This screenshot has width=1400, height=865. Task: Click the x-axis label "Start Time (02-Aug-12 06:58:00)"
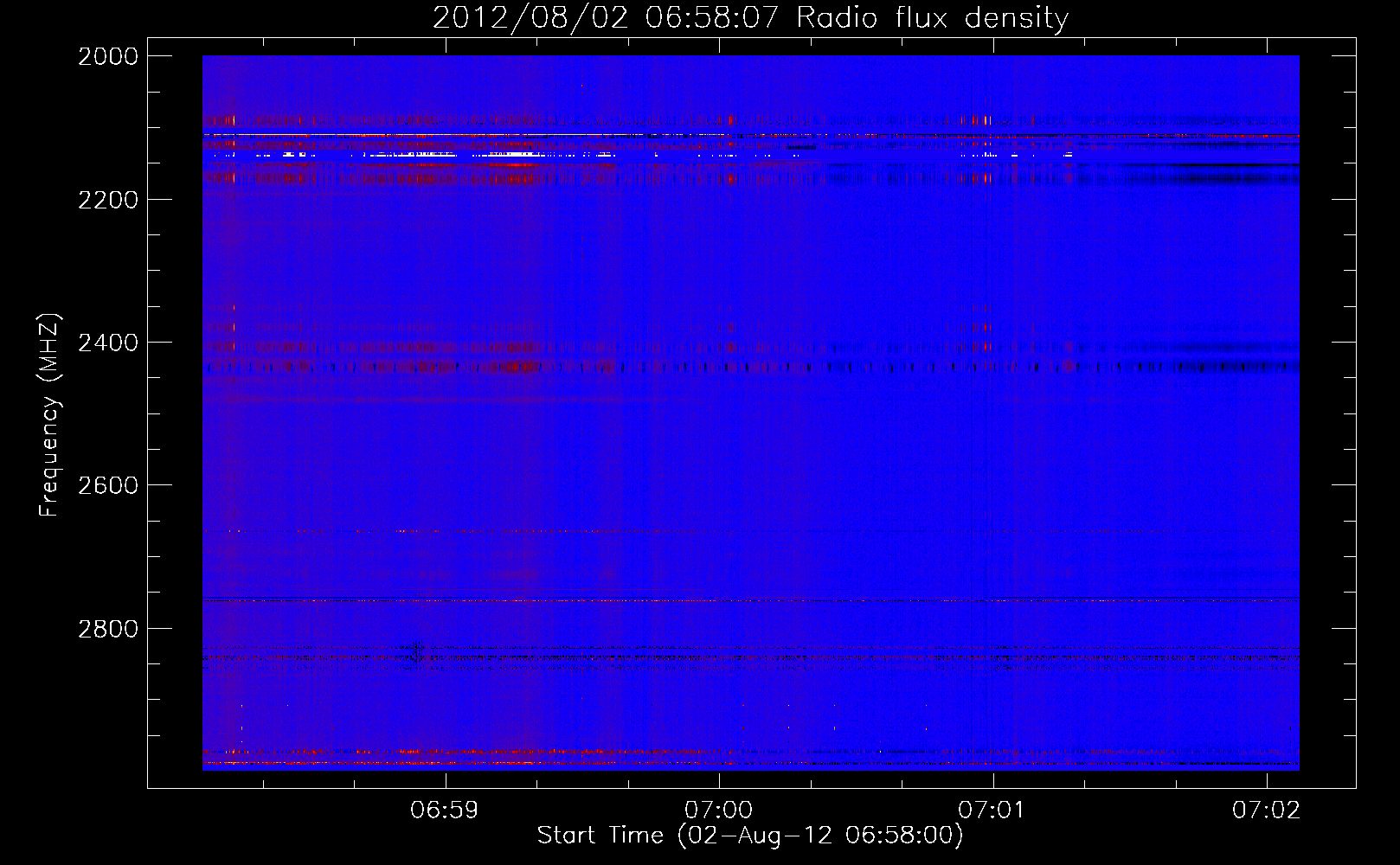click(750, 836)
